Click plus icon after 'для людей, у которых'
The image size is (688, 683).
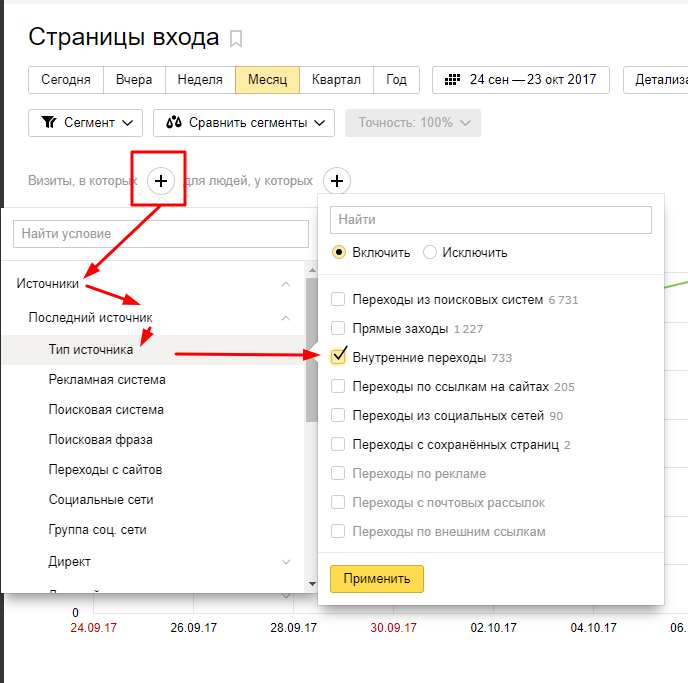tap(338, 181)
